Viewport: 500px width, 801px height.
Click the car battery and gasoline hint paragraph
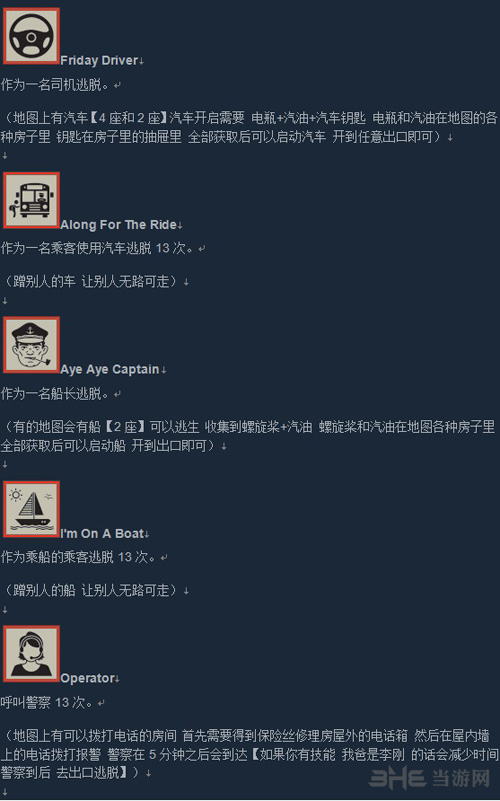[249, 127]
